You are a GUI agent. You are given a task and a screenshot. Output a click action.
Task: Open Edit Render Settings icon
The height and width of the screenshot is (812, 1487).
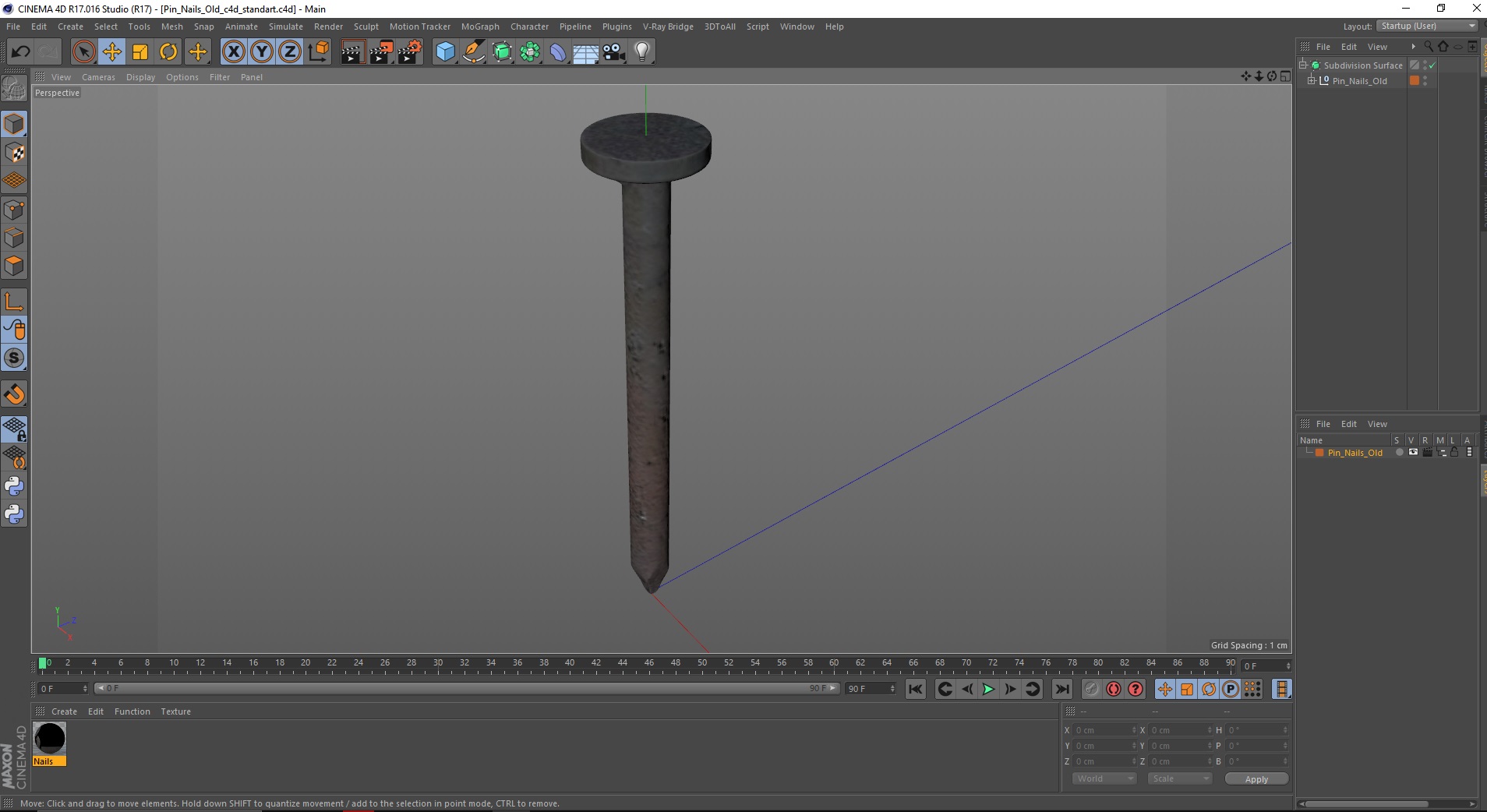(409, 52)
